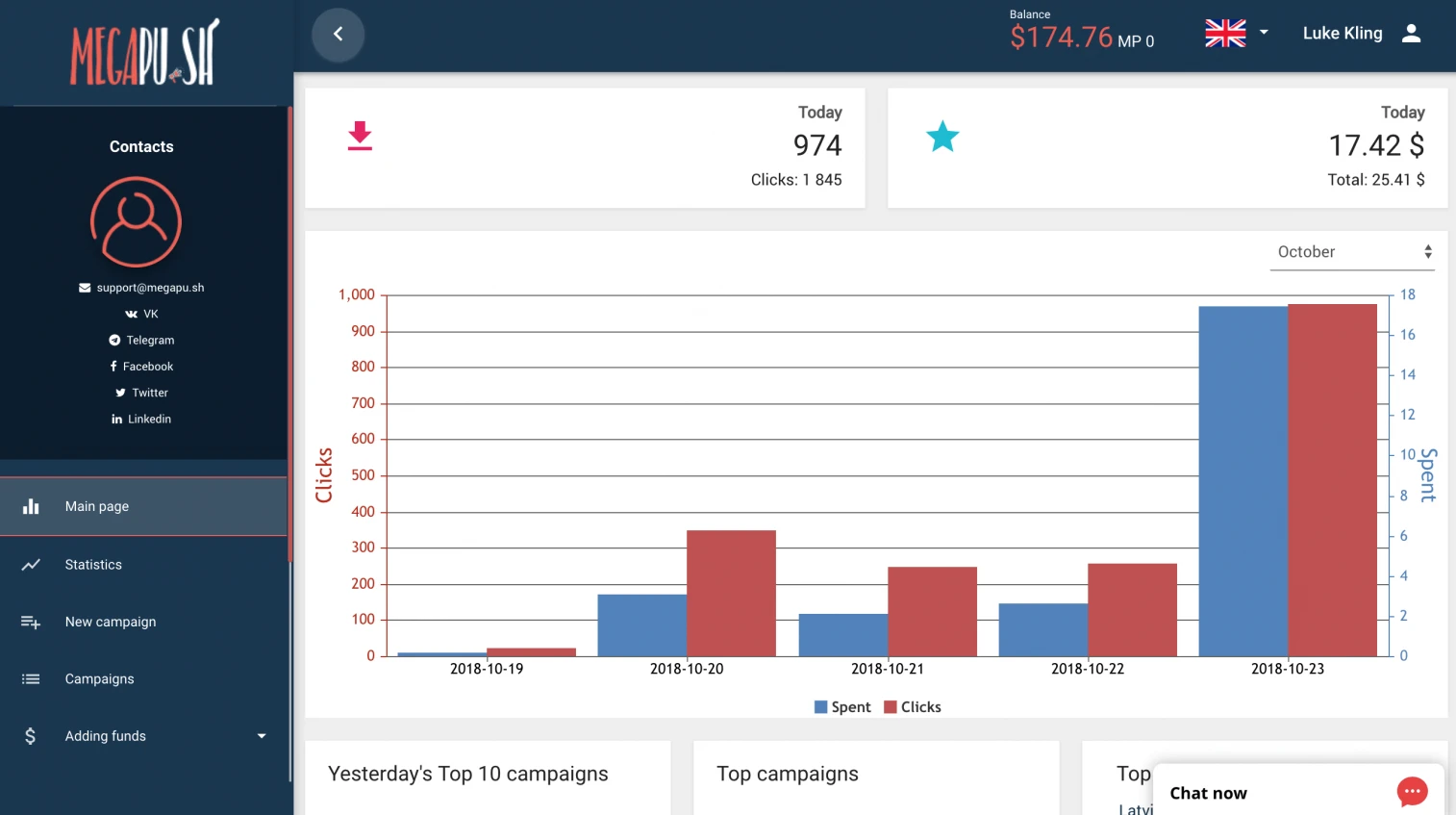Click the Twitter bird icon
This screenshot has width=1456, height=815.
pyautogui.click(x=120, y=393)
